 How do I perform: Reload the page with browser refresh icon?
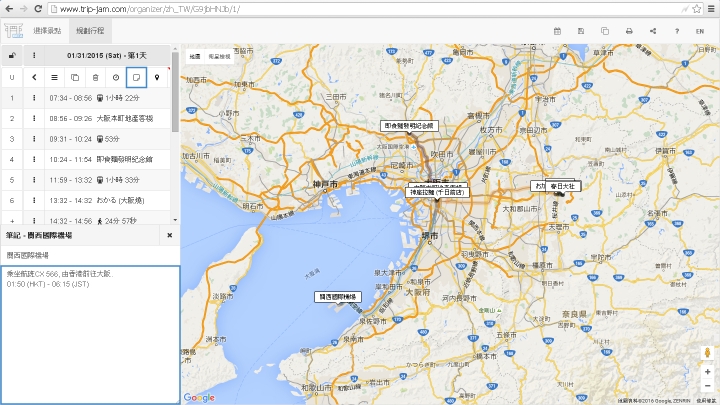tap(38, 9)
